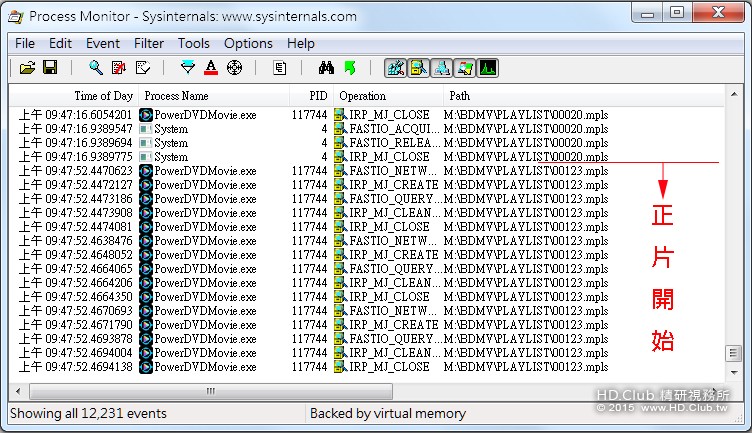Toggle the Autoscroll toolbar icon
Viewport: 752px width, 433px height.
click(x=118, y=68)
